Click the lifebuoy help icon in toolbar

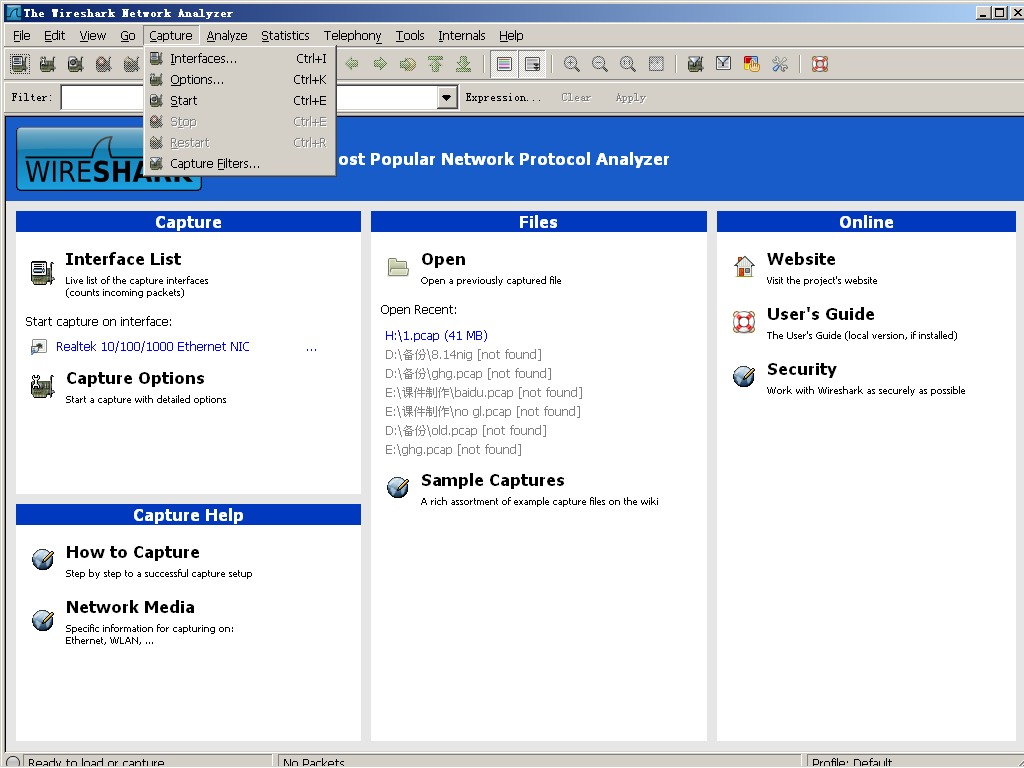click(820, 64)
